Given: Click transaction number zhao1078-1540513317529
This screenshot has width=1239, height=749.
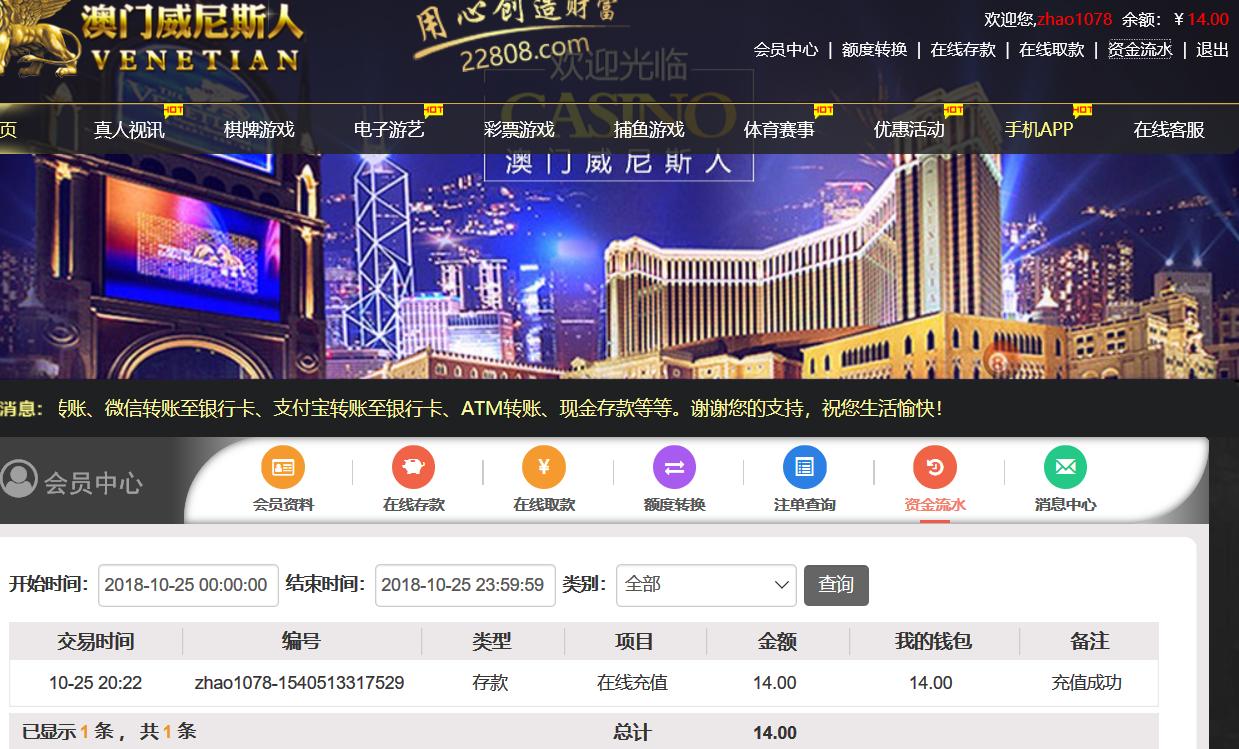Looking at the screenshot, I should click(x=300, y=683).
